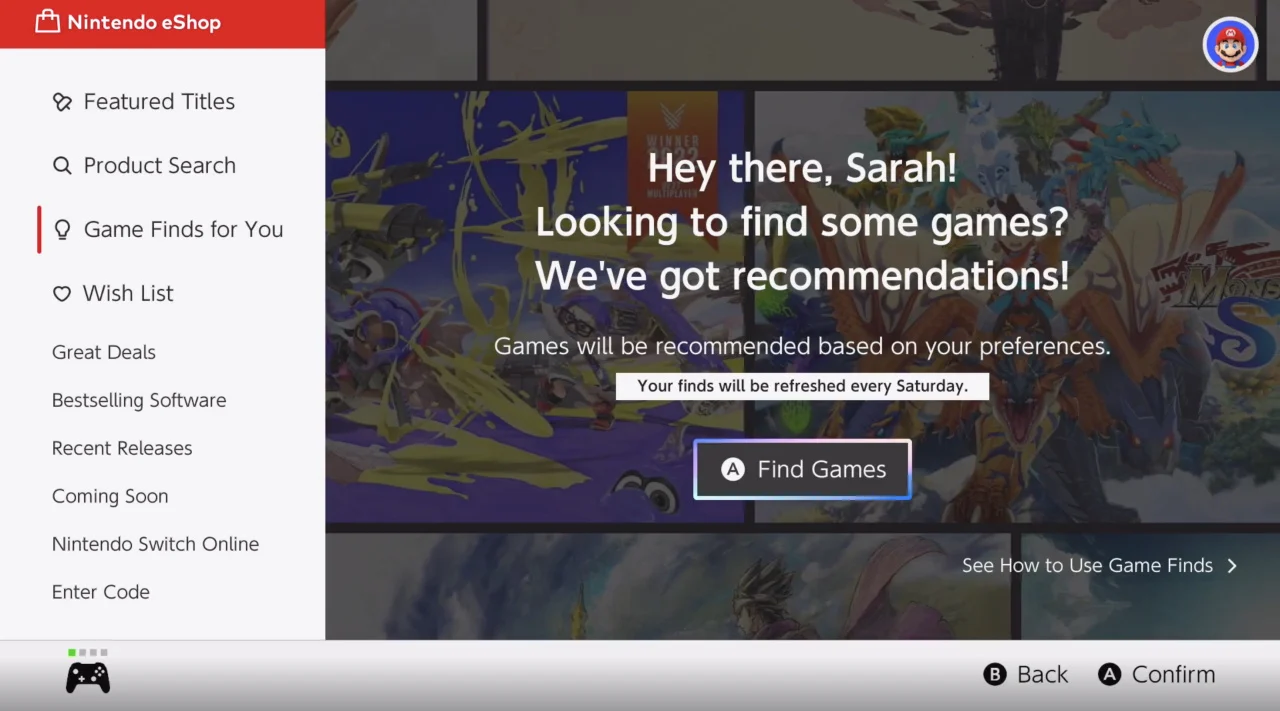
Task: View Recent Releases
Action: 122,448
